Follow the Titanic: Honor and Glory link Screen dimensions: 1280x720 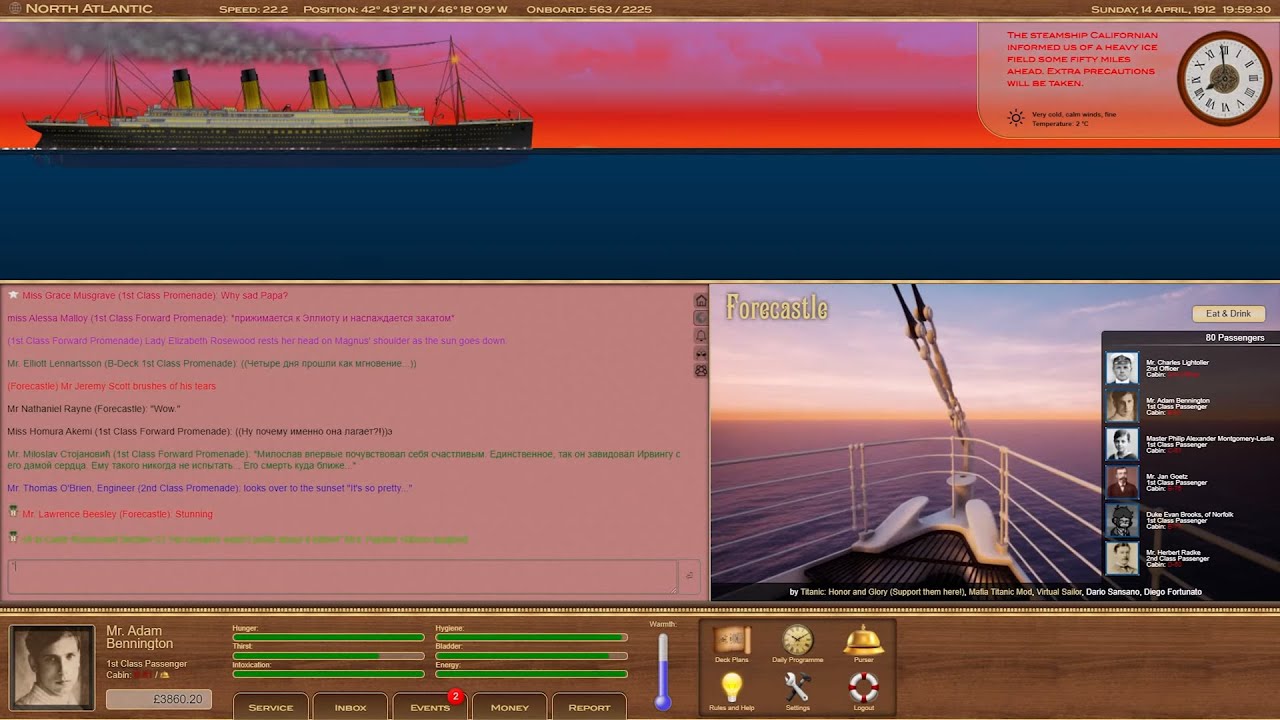[x=882, y=592]
